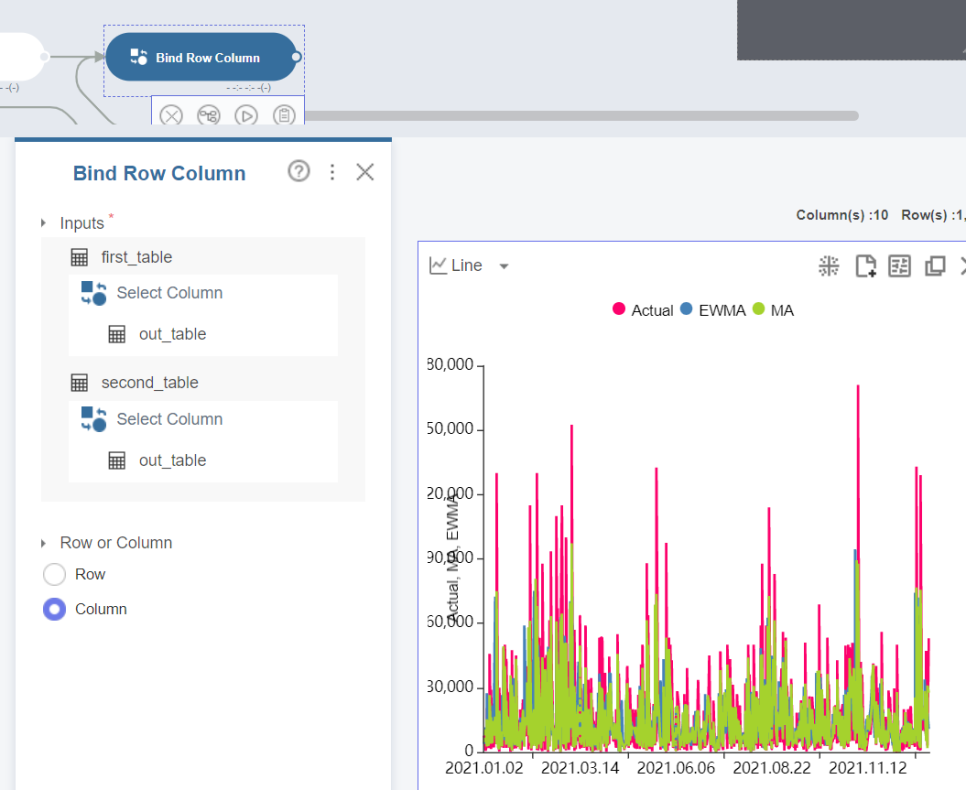Click the Bind Row Column panel title
The width and height of the screenshot is (966, 790).
[160, 173]
